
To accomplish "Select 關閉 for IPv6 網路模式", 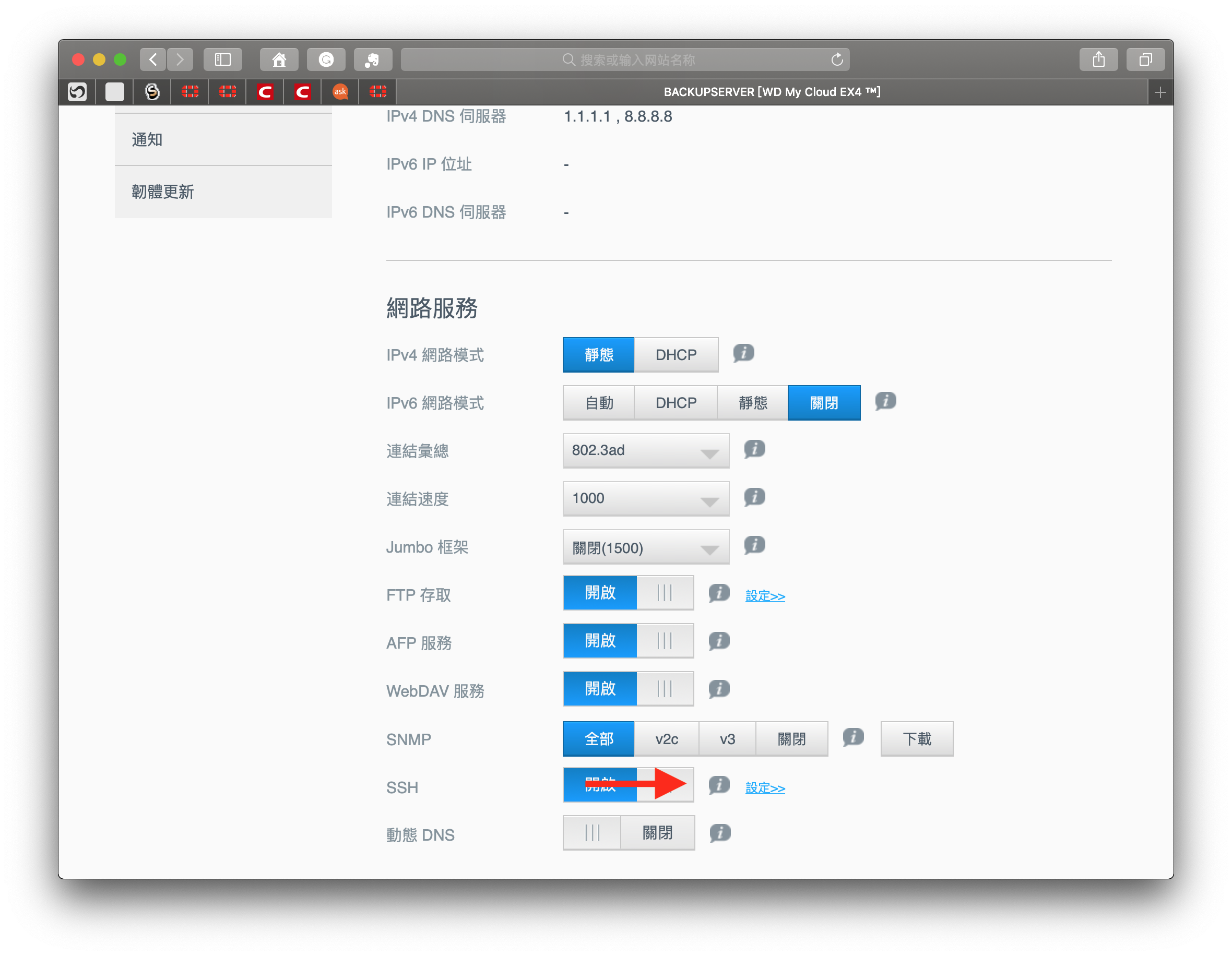I will click(x=824, y=403).
